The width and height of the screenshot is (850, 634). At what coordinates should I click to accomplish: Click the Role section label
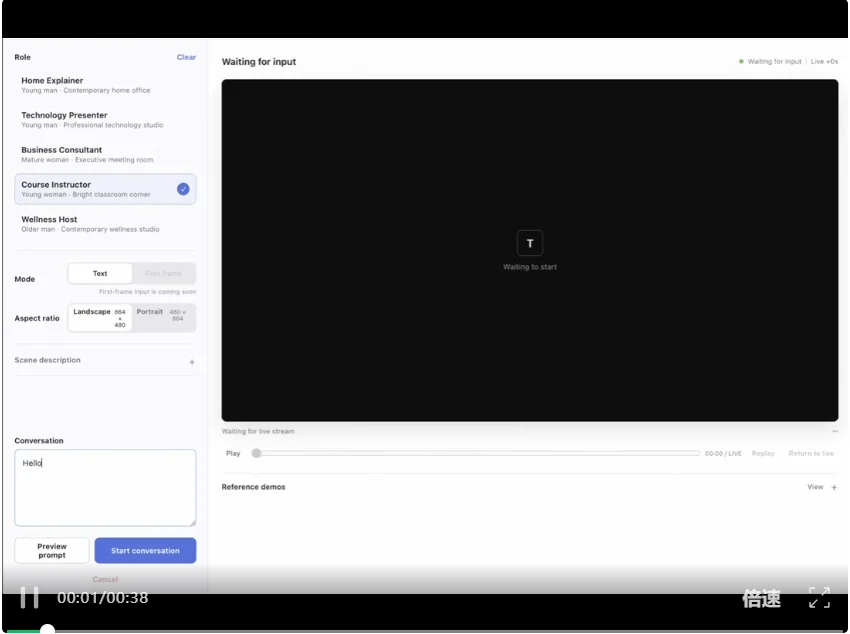coord(22,57)
